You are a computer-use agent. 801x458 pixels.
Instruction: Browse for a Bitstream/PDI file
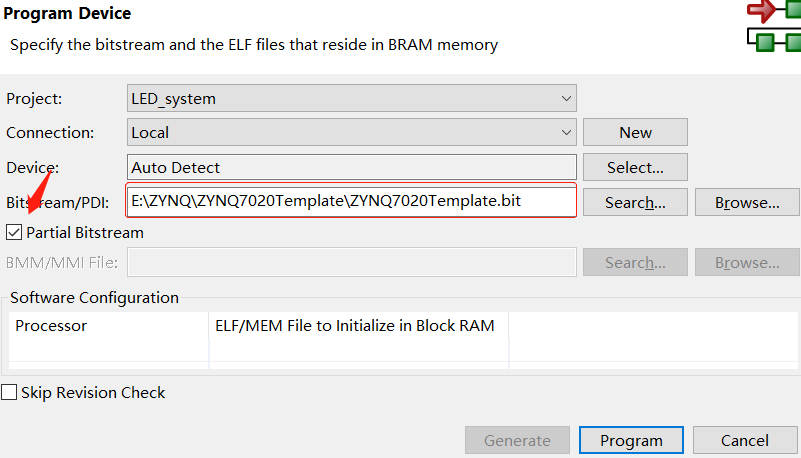pos(747,202)
